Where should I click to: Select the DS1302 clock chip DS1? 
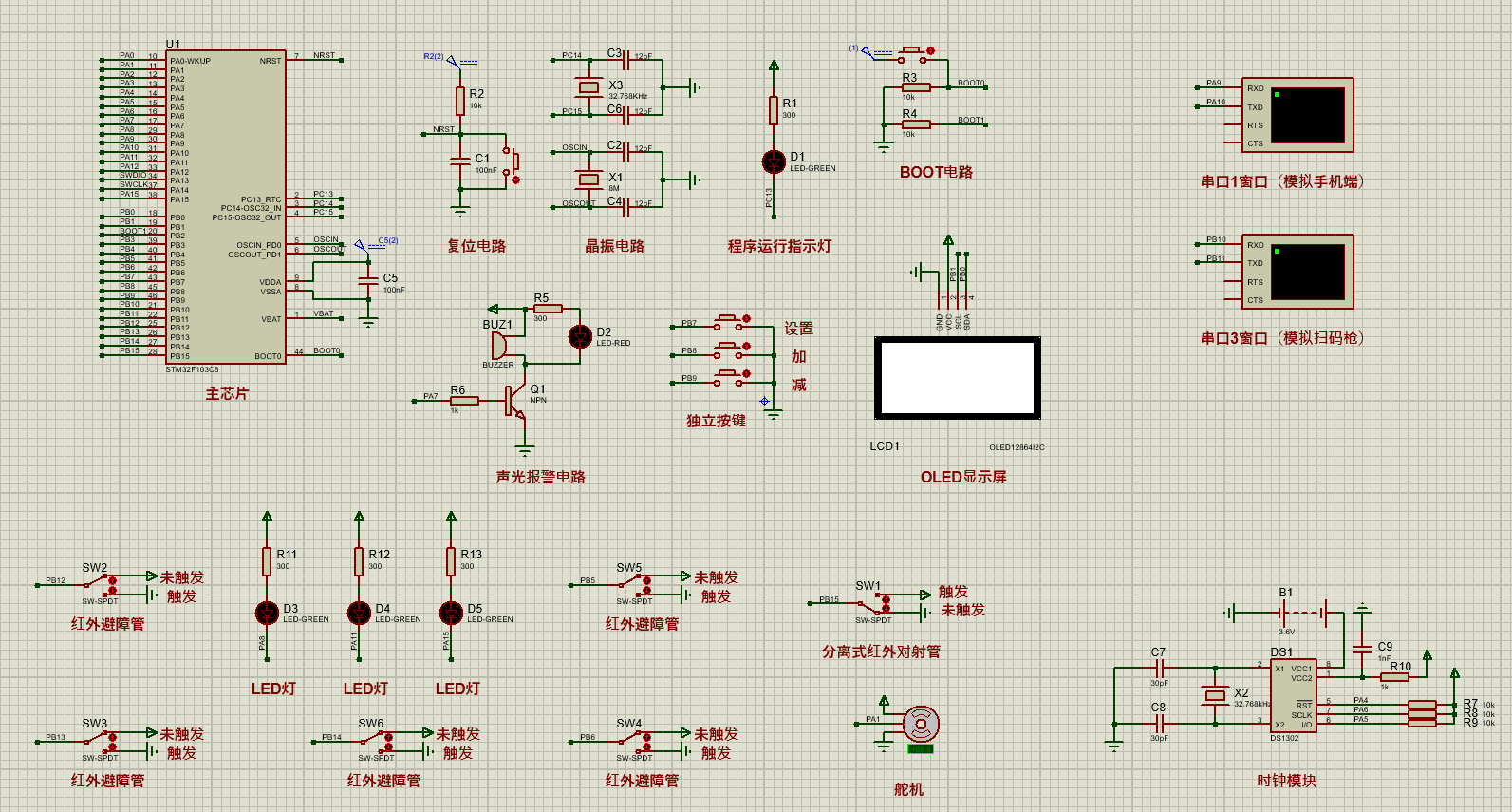point(1295,696)
